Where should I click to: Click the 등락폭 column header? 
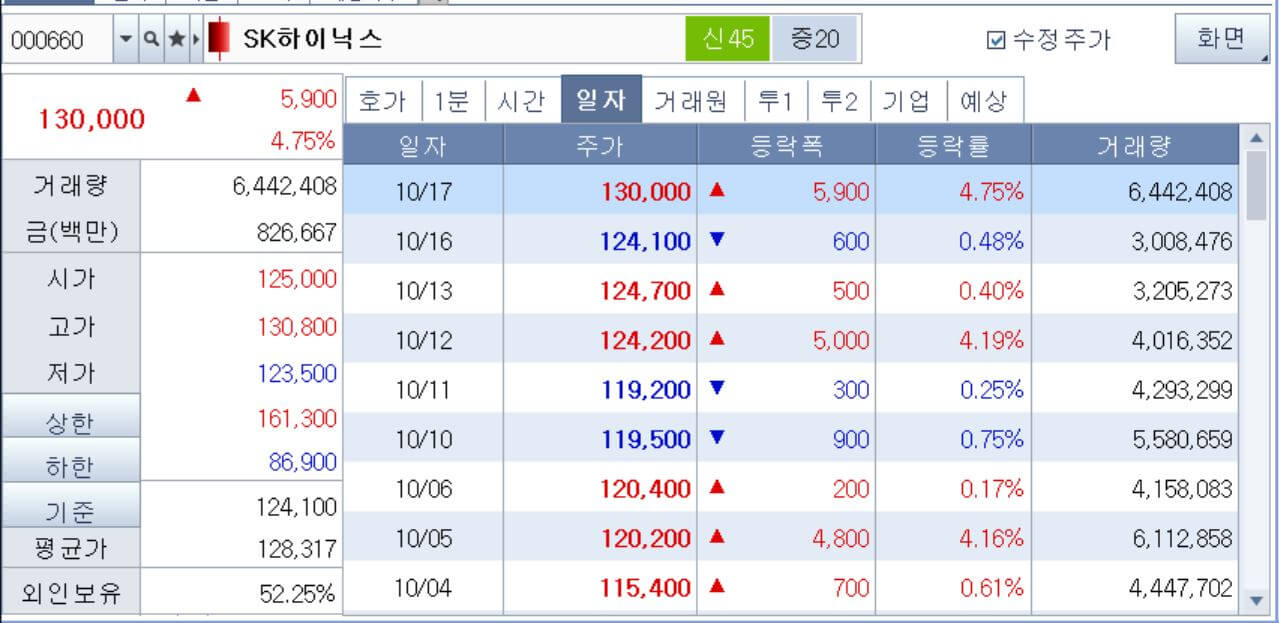click(x=786, y=146)
